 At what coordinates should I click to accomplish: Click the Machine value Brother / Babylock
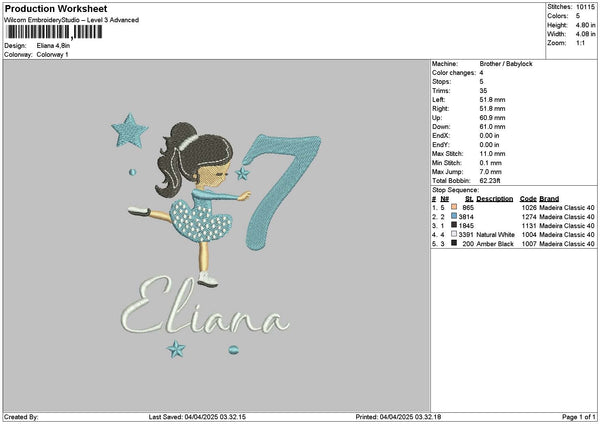point(506,64)
